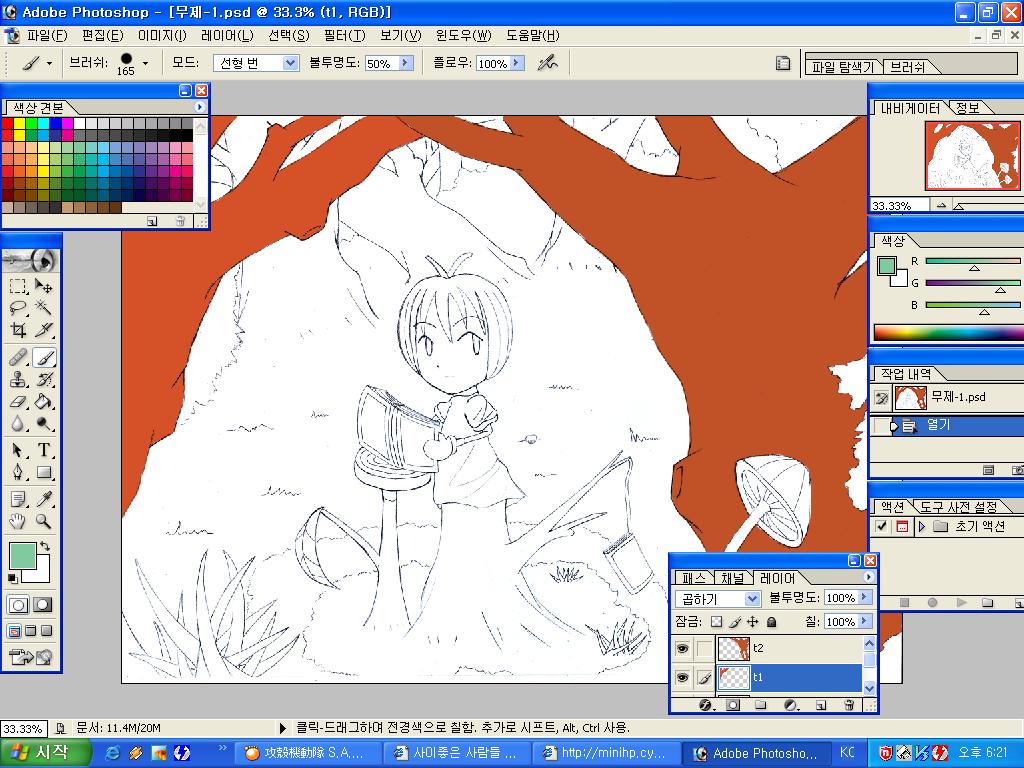Create new layer set folder in Layers panel
1024x768 pixels.
tap(761, 705)
